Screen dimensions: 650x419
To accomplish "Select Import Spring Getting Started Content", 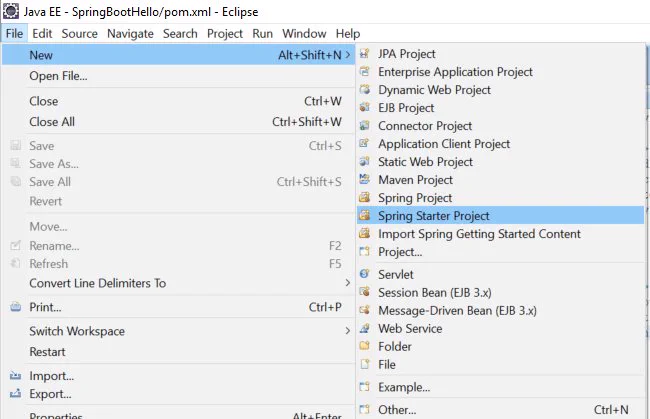I will 500,233.
